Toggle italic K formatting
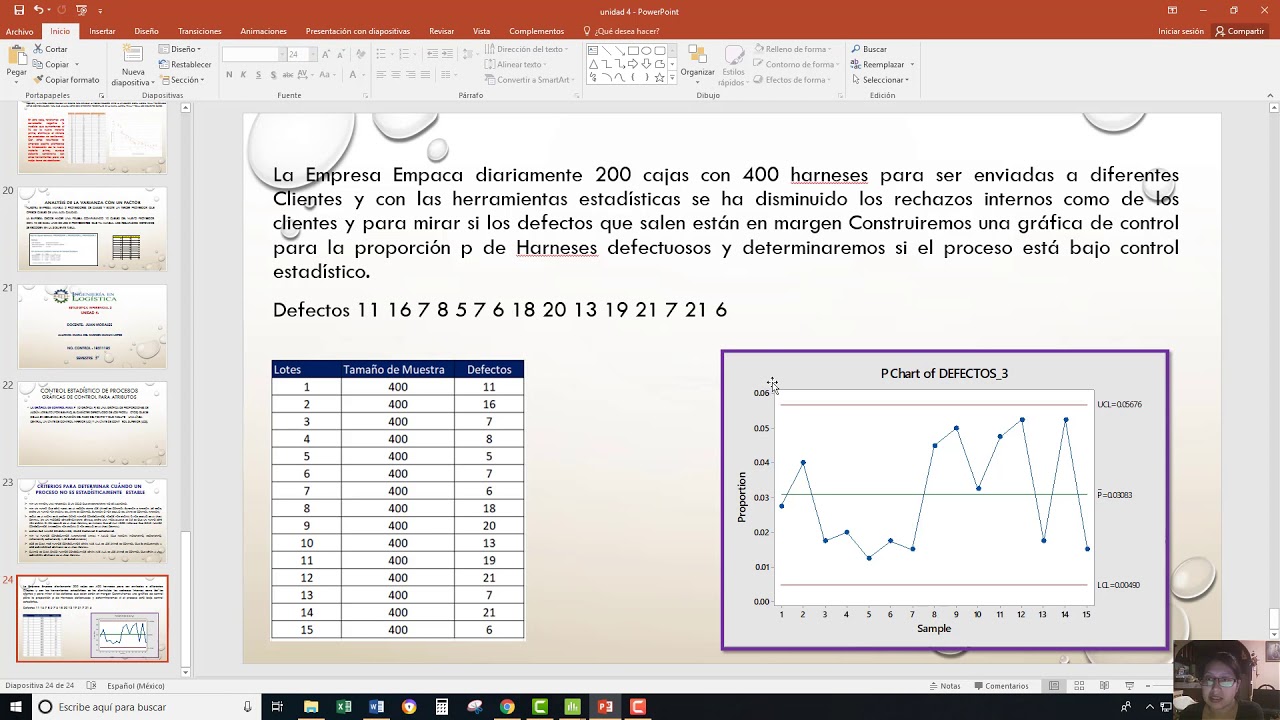This screenshot has height=720, width=1280. (x=244, y=75)
